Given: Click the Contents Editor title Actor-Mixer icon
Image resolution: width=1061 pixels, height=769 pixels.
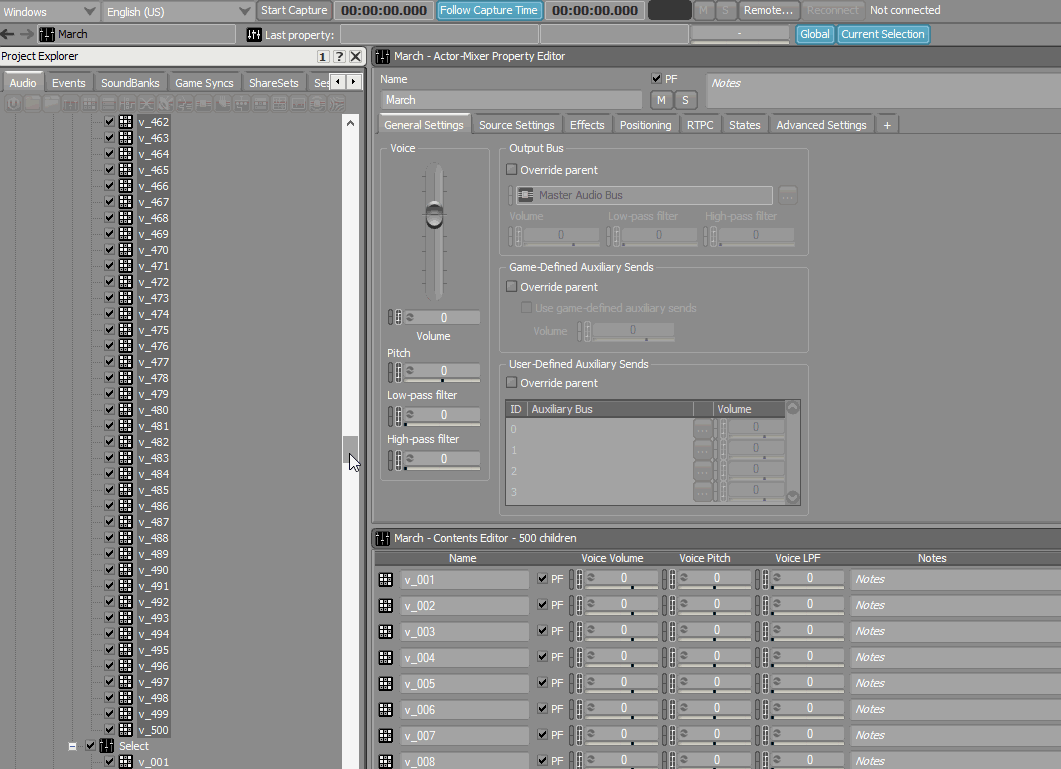Looking at the screenshot, I should (382, 538).
